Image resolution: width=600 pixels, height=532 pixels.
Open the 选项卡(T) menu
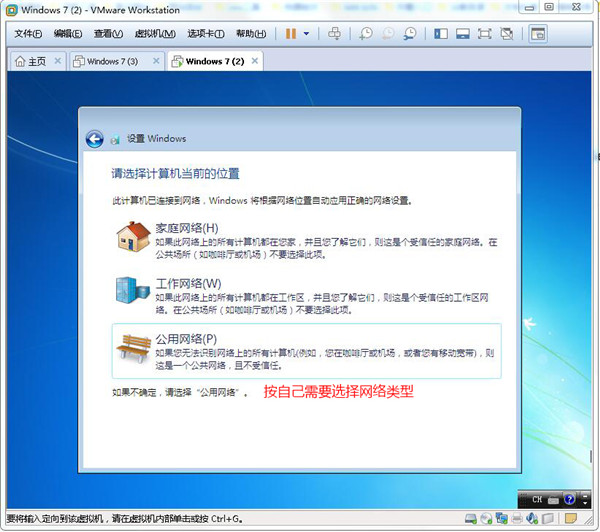pos(206,34)
